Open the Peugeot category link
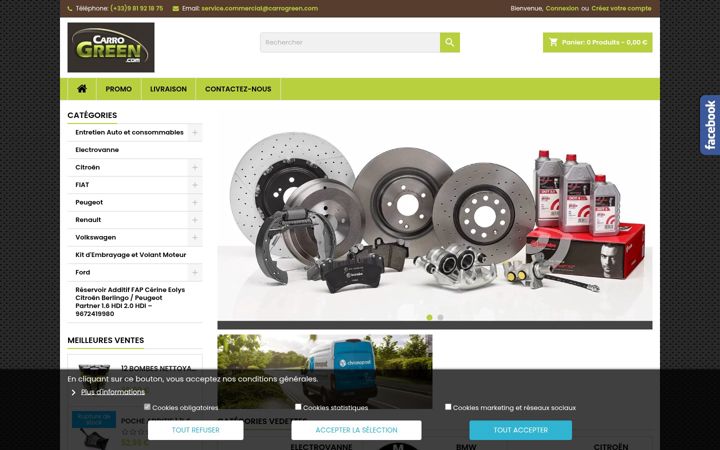The image size is (720, 450). (x=89, y=202)
